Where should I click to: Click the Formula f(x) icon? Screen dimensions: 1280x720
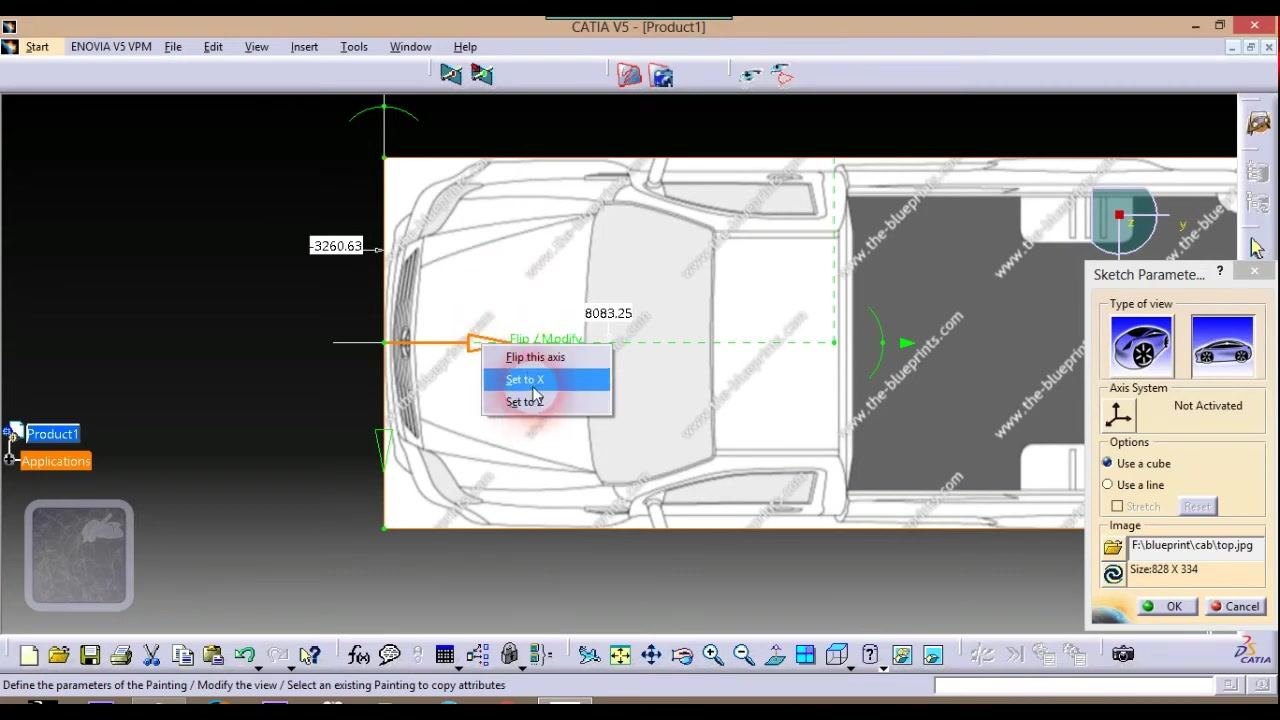359,655
